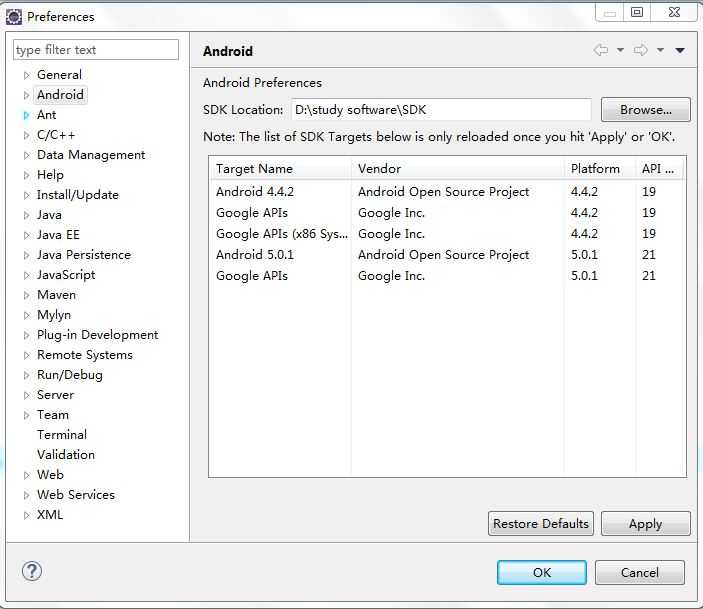Click the forward navigation arrow icon
The width and height of the screenshot is (703, 609).
[640, 50]
